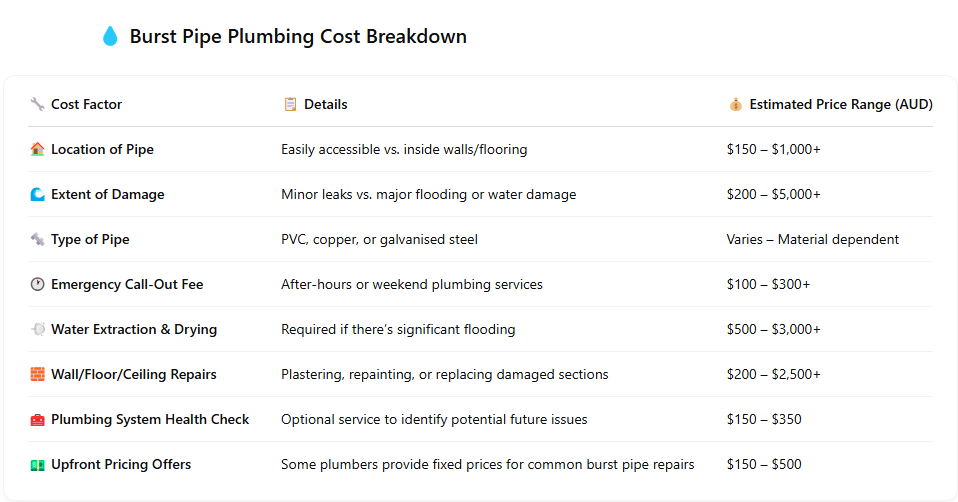Screen dimensions: 958x502
Task: Click the After-hours or weekend plumbing services text
Action: click(x=412, y=285)
